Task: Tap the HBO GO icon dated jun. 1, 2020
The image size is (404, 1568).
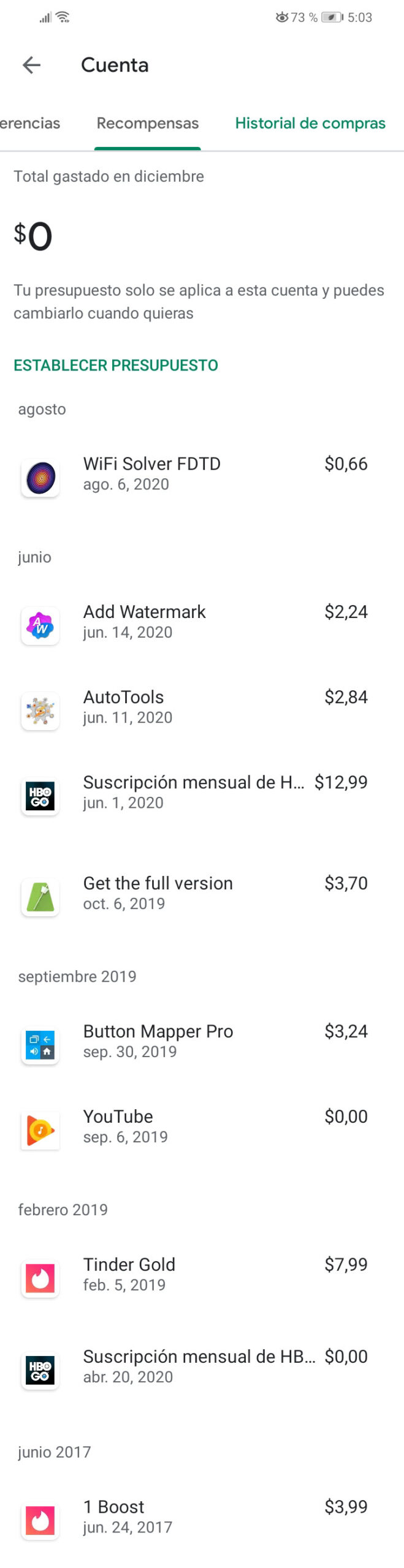Action: coord(40,796)
